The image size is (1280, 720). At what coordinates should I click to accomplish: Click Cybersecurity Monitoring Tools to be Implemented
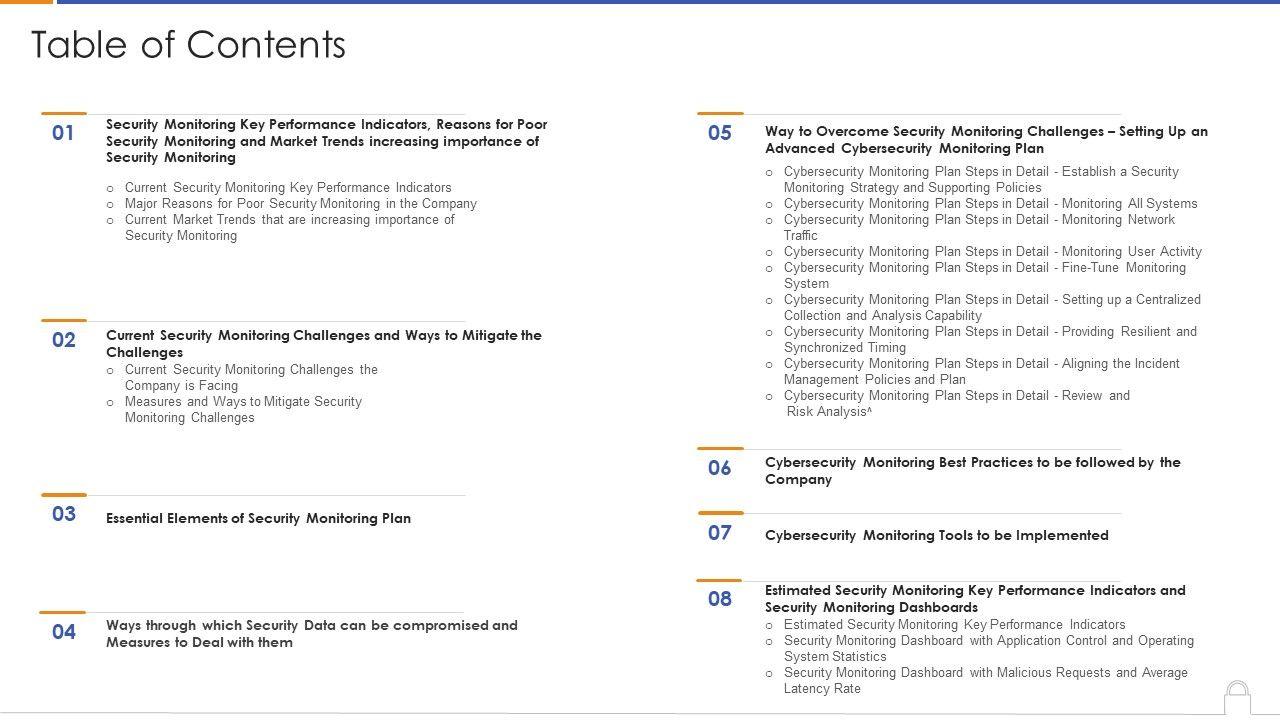(x=936, y=536)
